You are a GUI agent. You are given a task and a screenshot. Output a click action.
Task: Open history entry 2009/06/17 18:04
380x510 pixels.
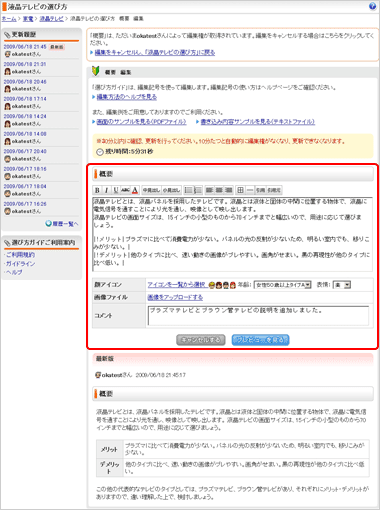[25, 186]
